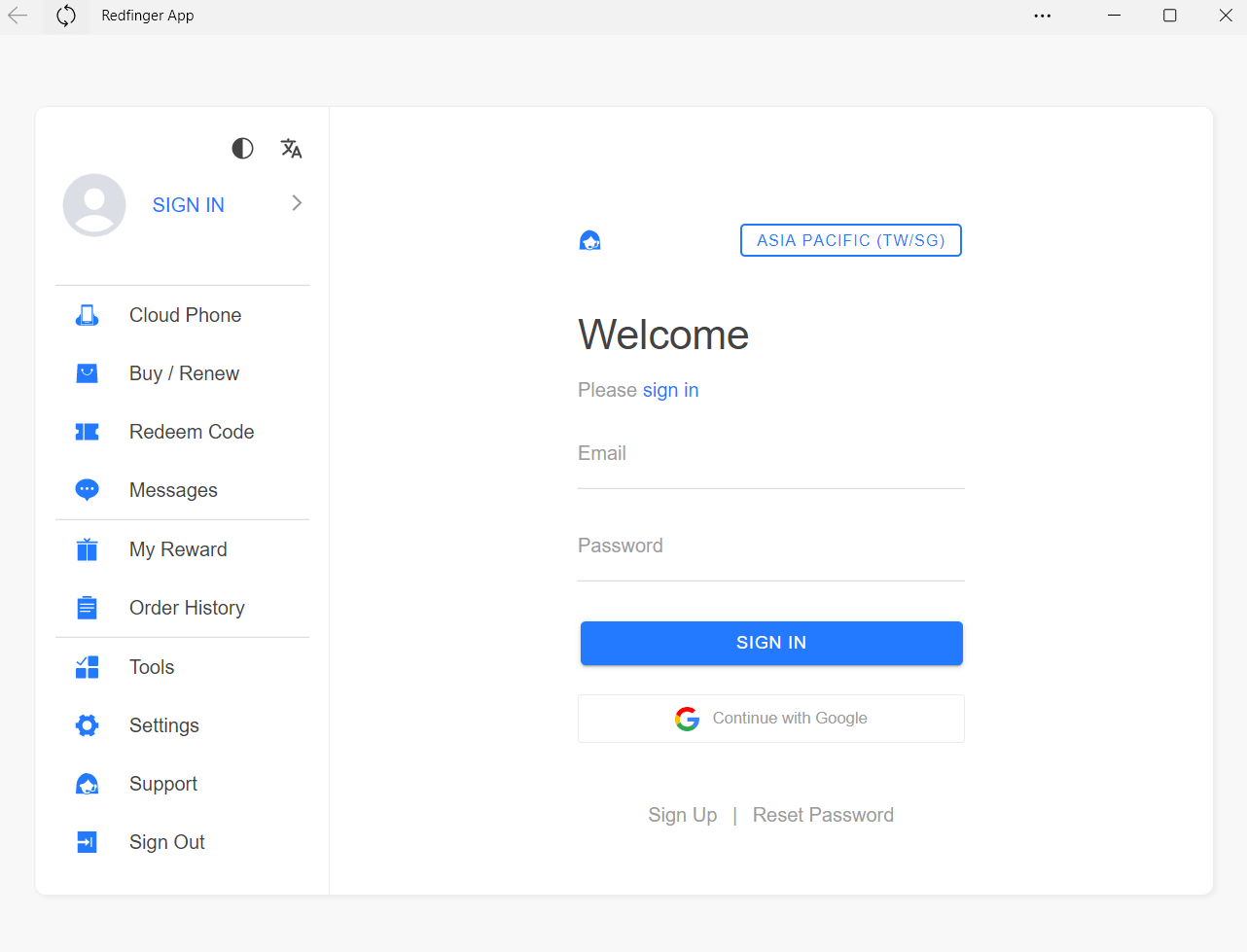Click the back arrow in title bar

coord(18,16)
